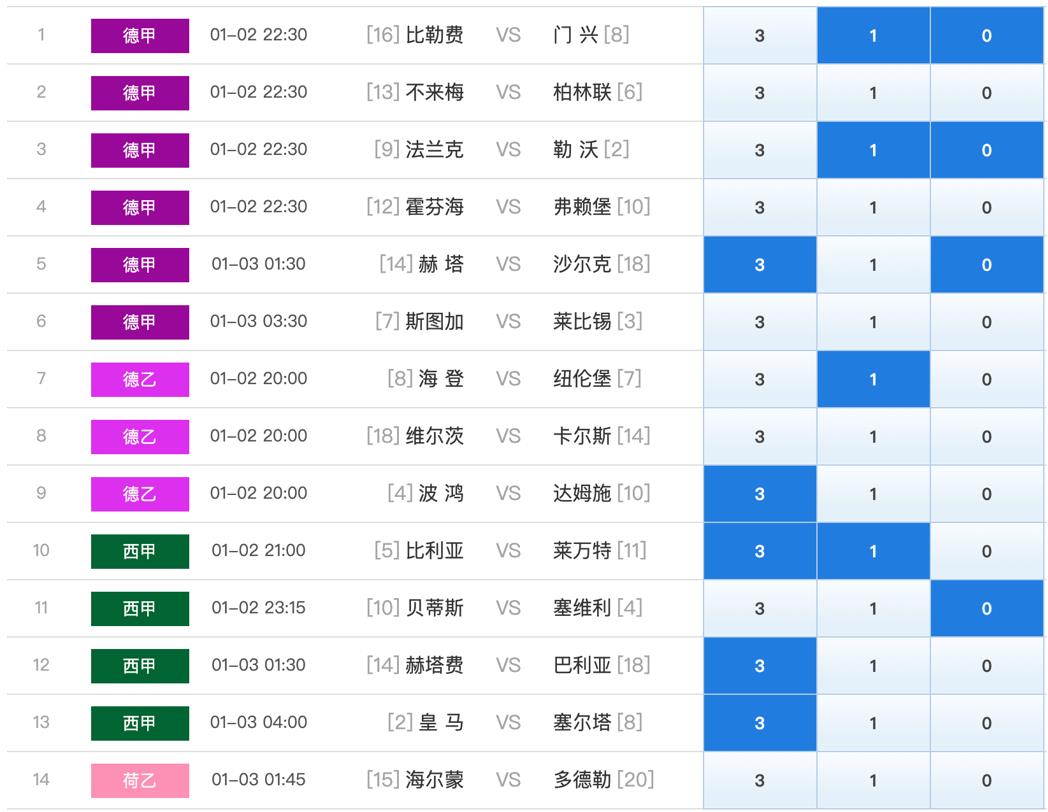Select 0 for 不来梅 vs 柏林联
Image resolution: width=1048 pixels, height=812 pixels.
(x=987, y=93)
